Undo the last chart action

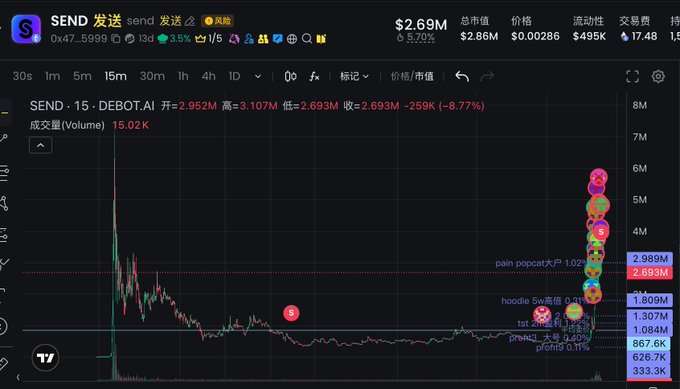(462, 76)
